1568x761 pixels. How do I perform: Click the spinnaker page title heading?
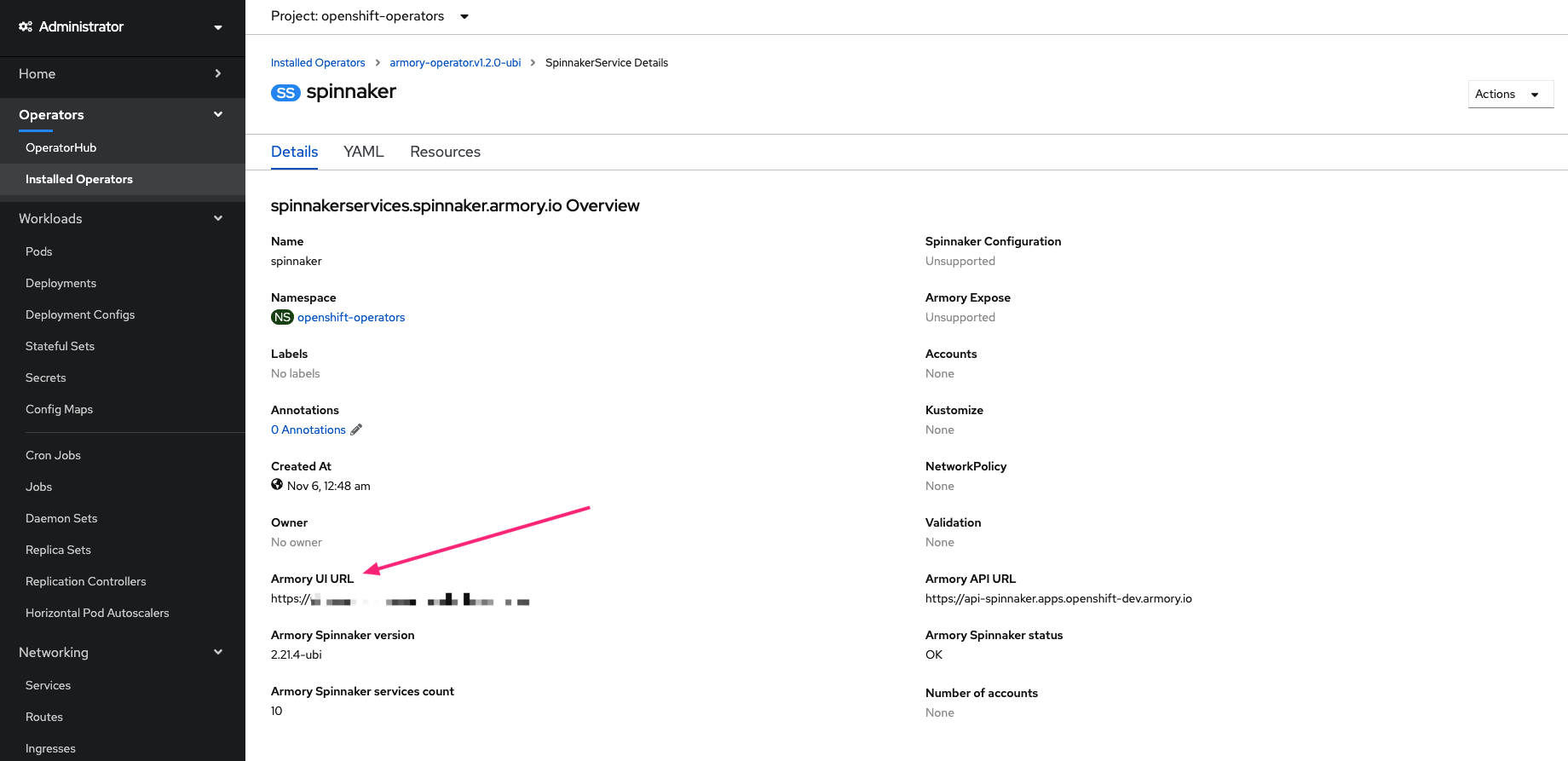point(351,92)
